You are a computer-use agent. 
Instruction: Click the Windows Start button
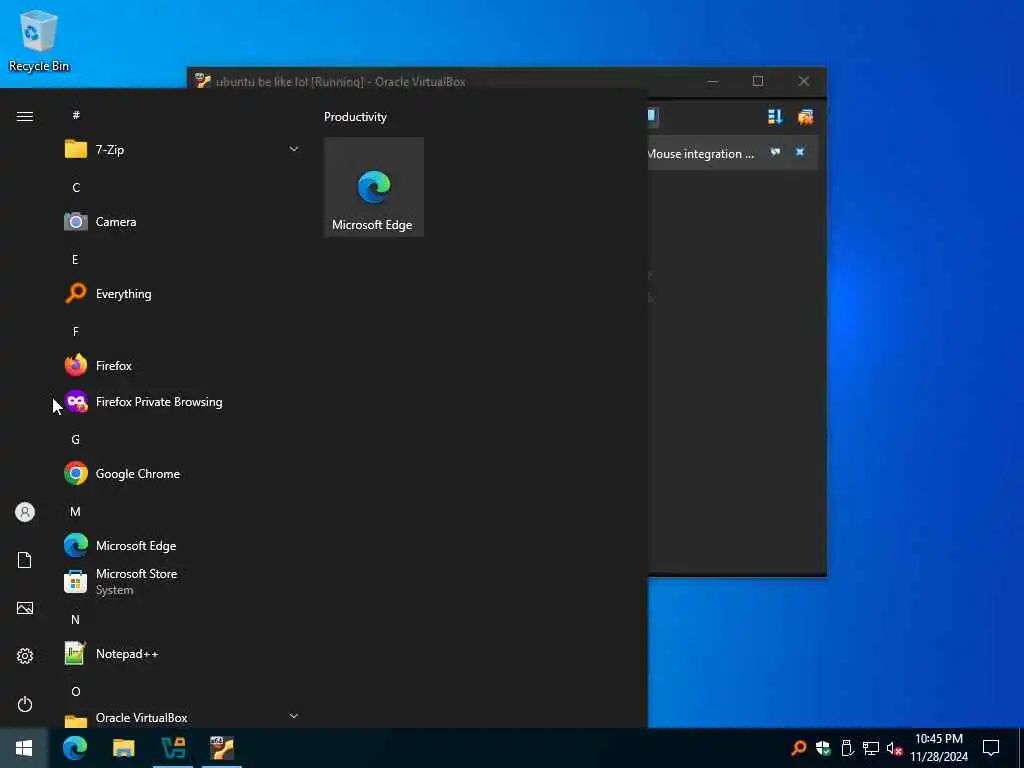[x=24, y=748]
